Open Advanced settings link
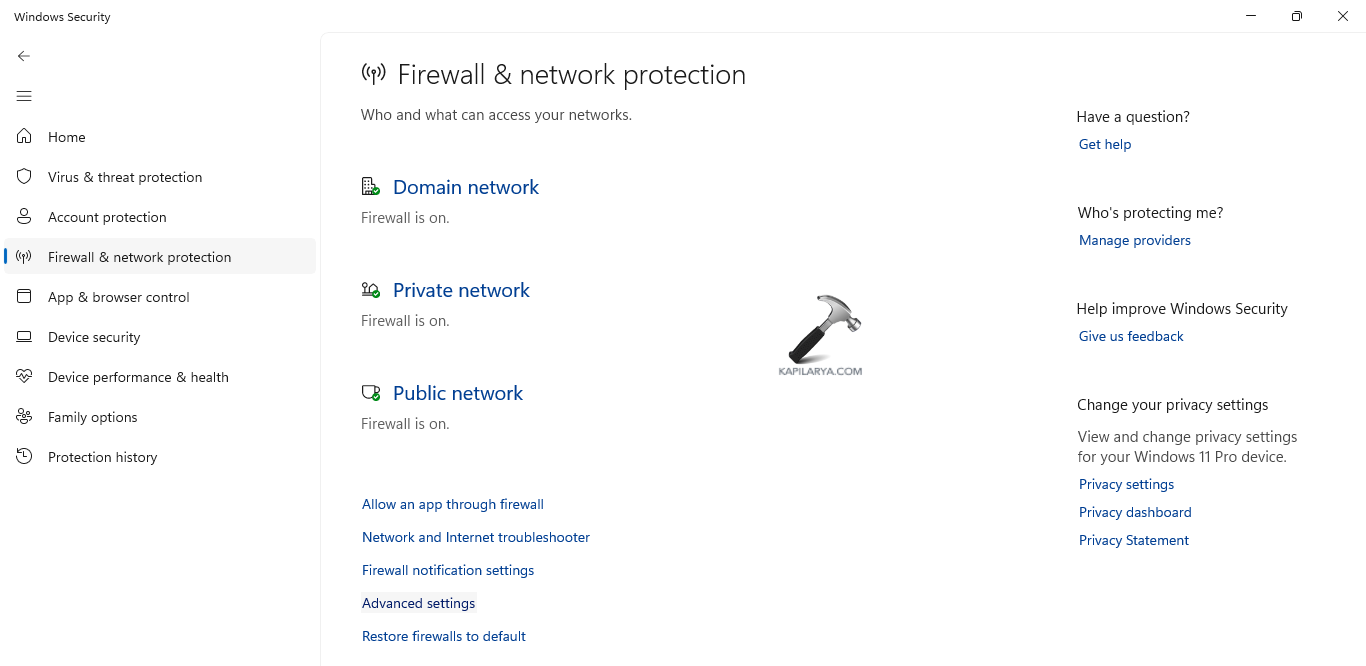 (419, 603)
